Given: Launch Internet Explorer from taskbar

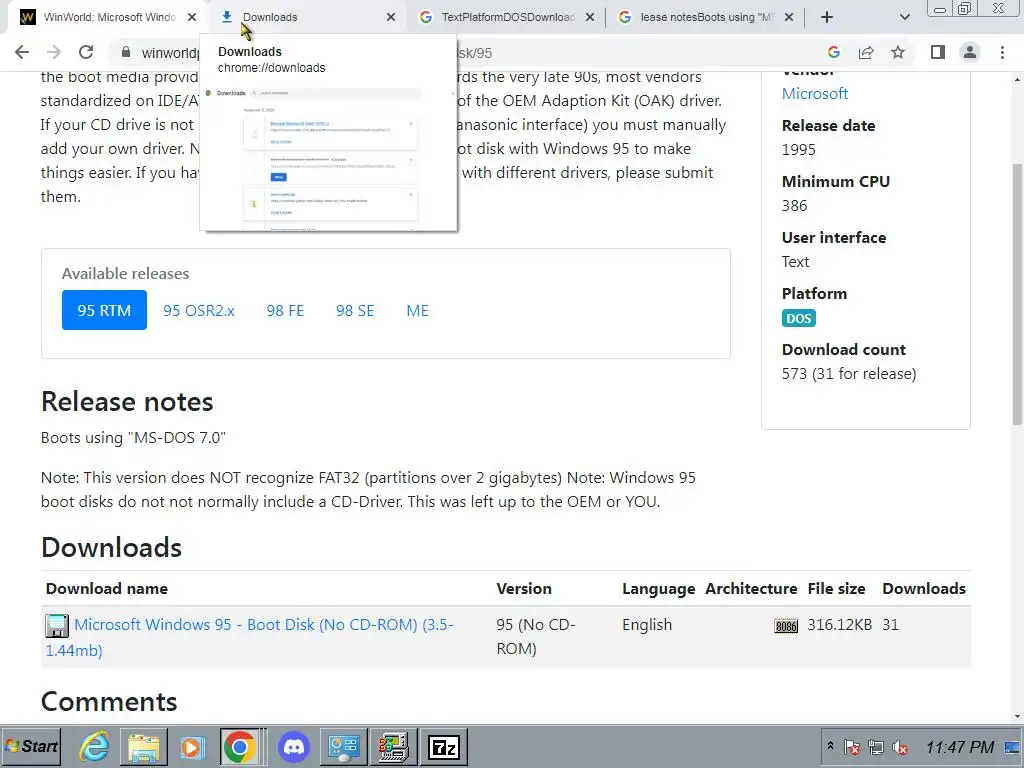Looking at the screenshot, I should coord(94,746).
